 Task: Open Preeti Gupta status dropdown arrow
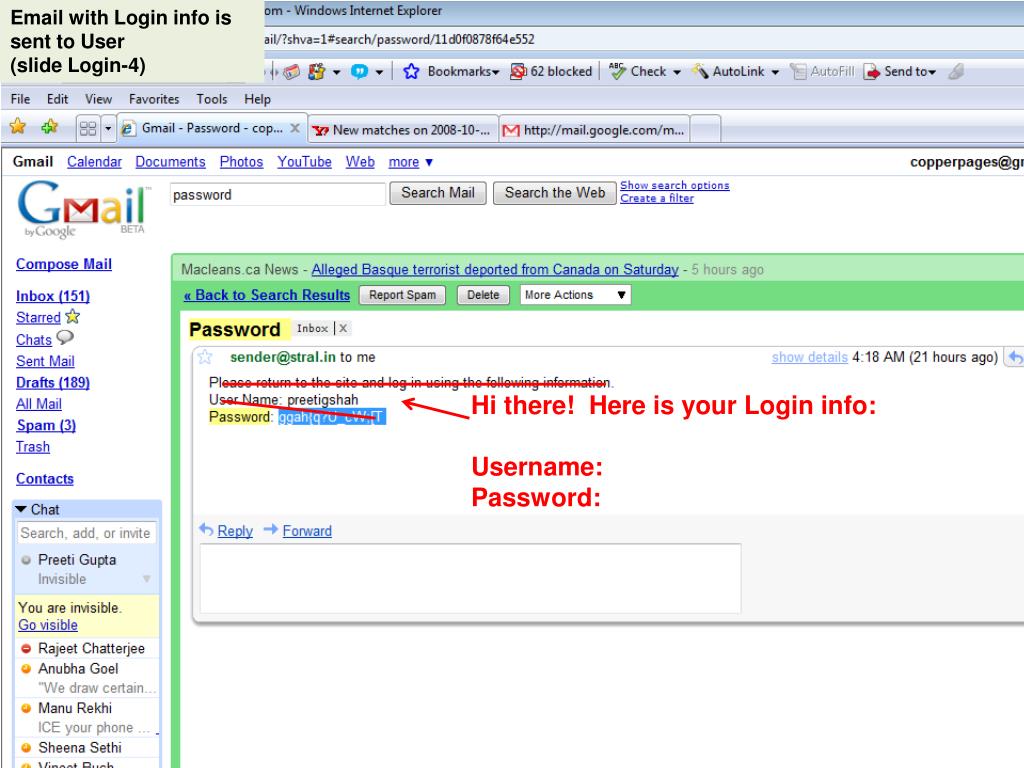[x=147, y=579]
